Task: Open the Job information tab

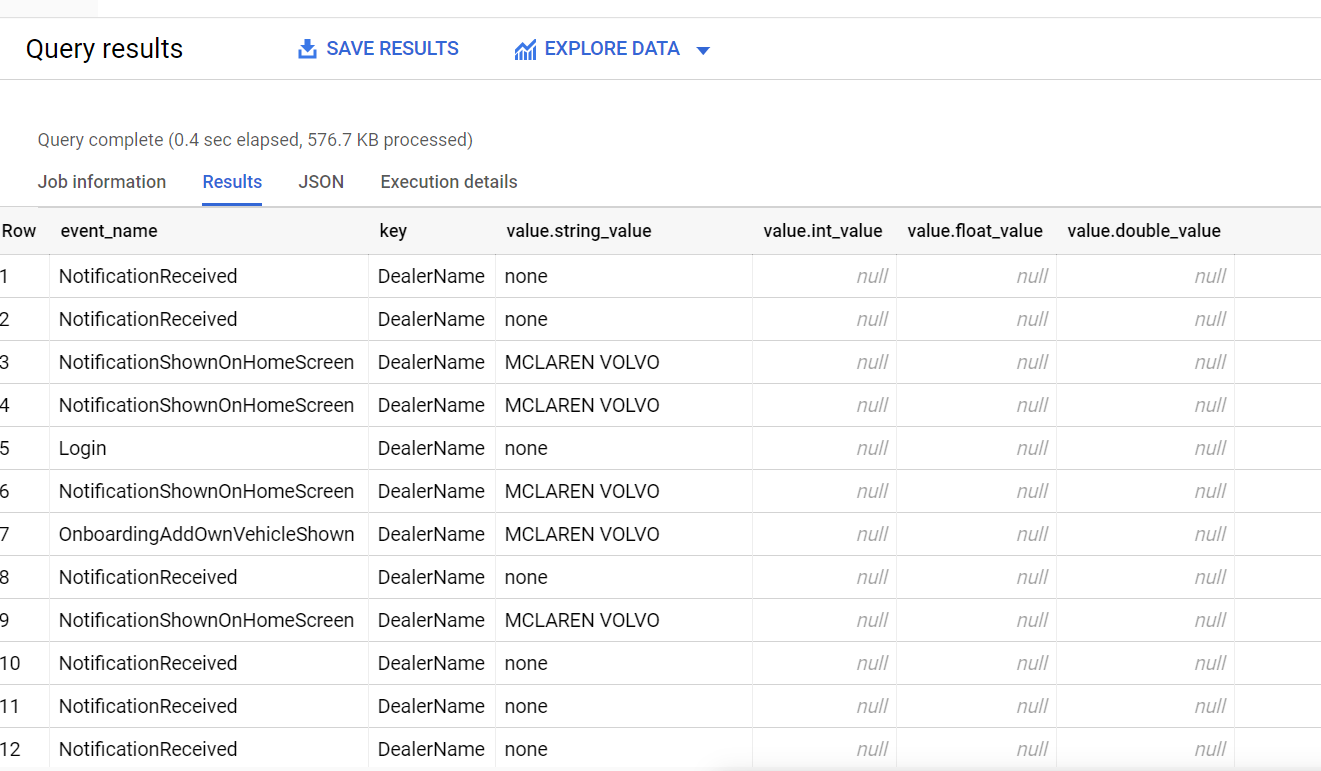Action: 102,182
